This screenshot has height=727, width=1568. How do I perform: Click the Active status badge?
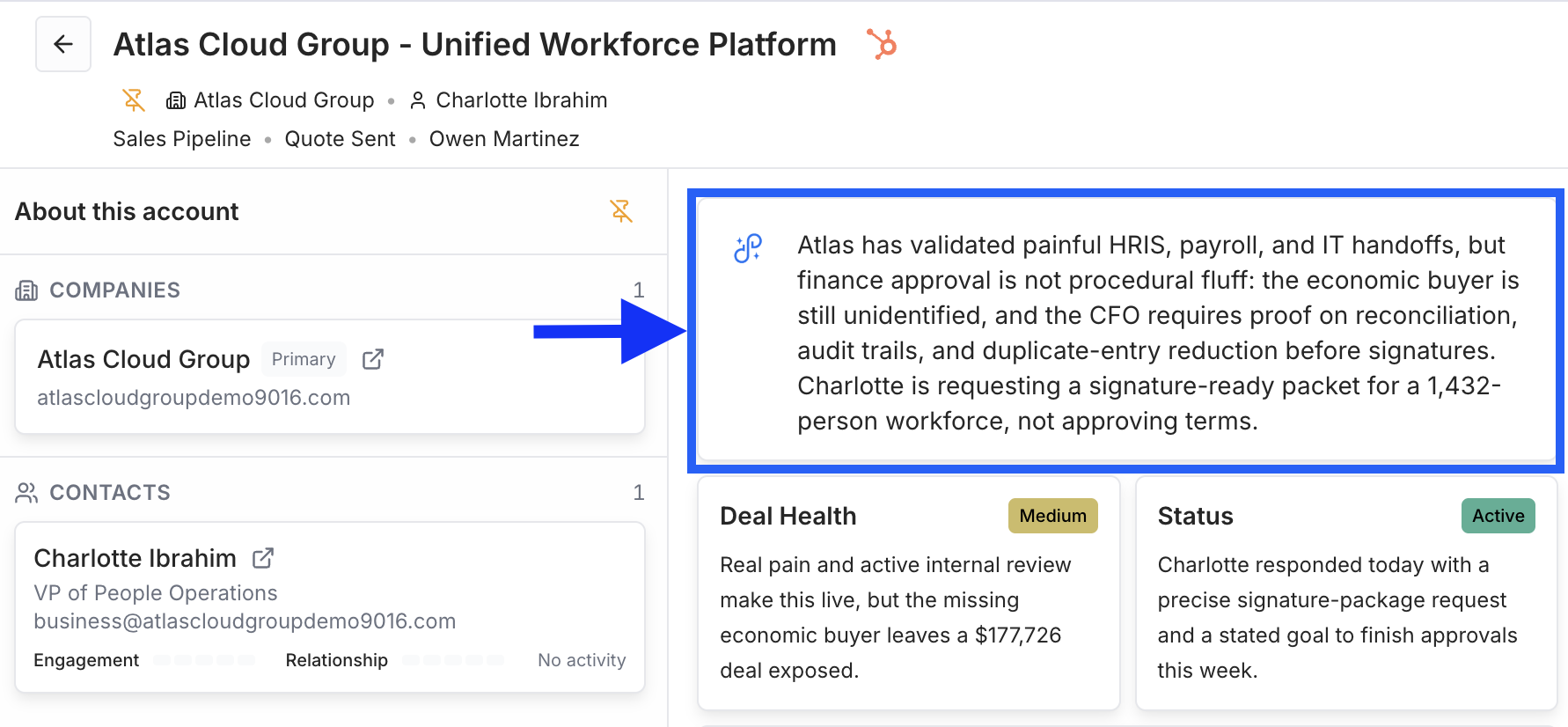[x=1498, y=516]
